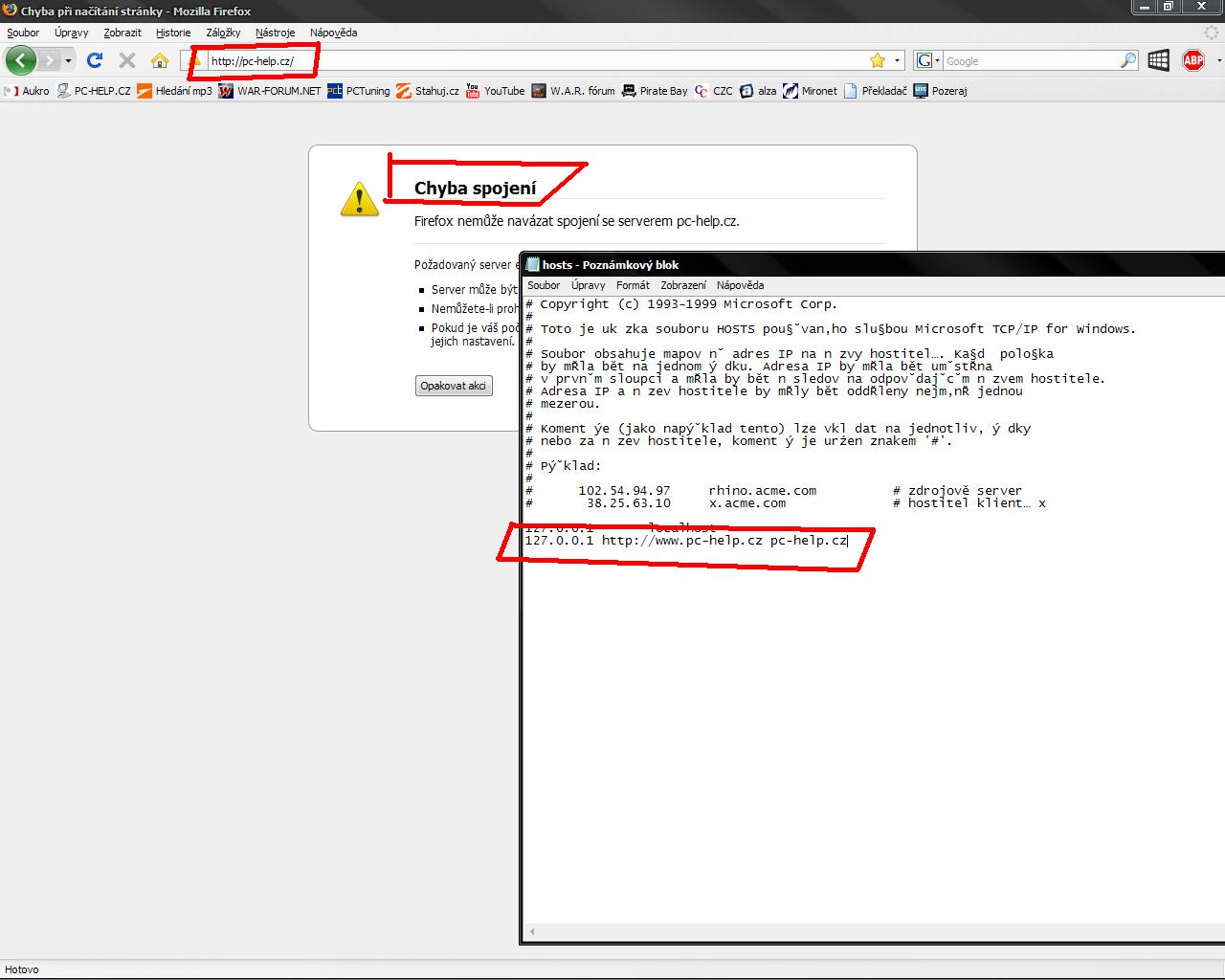1225x980 pixels.
Task: Open the W.A.R. fórum bookmark
Action: coord(573,91)
